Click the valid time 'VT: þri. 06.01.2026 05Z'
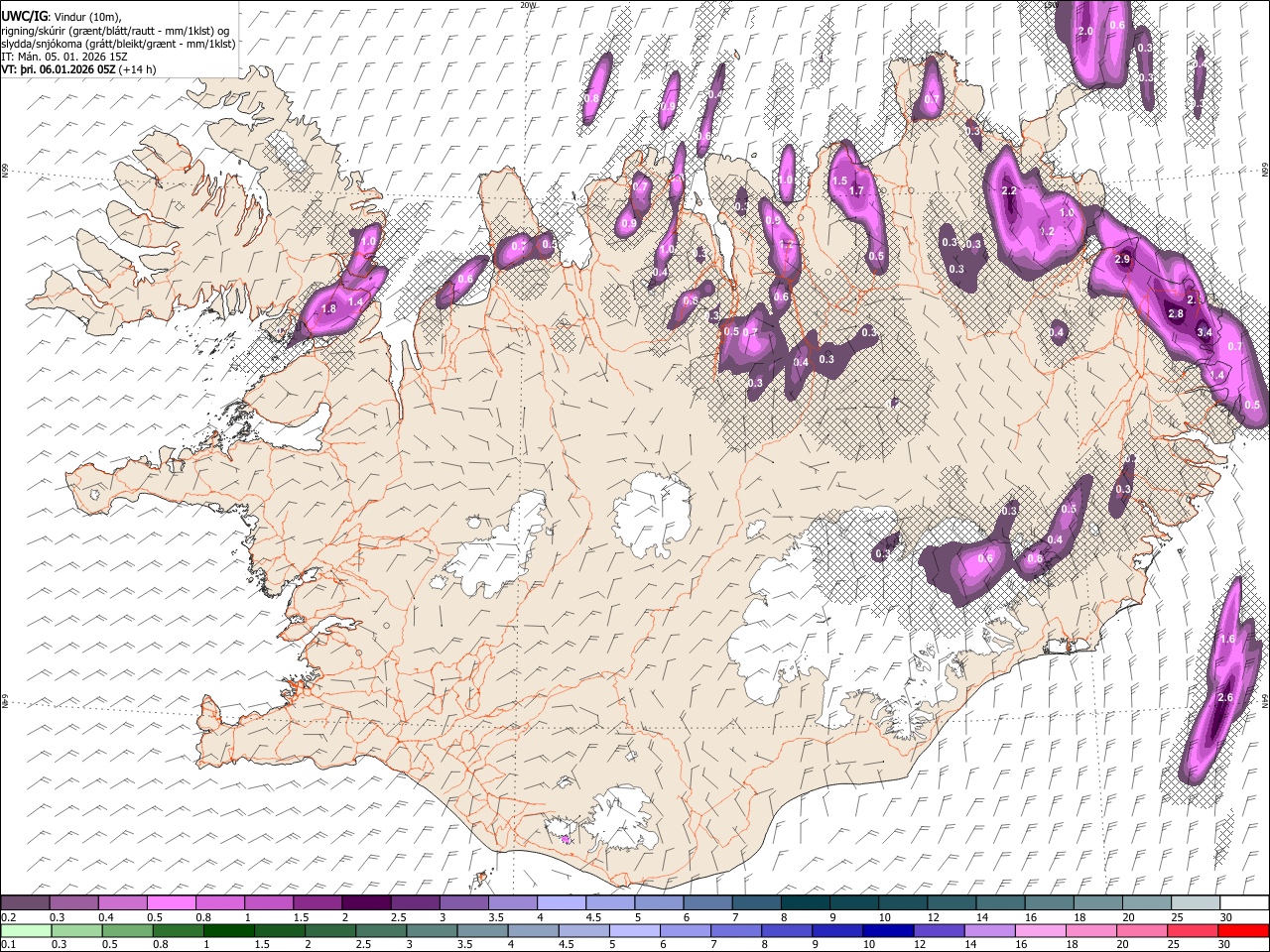Image resolution: width=1270 pixels, height=952 pixels. point(59,70)
